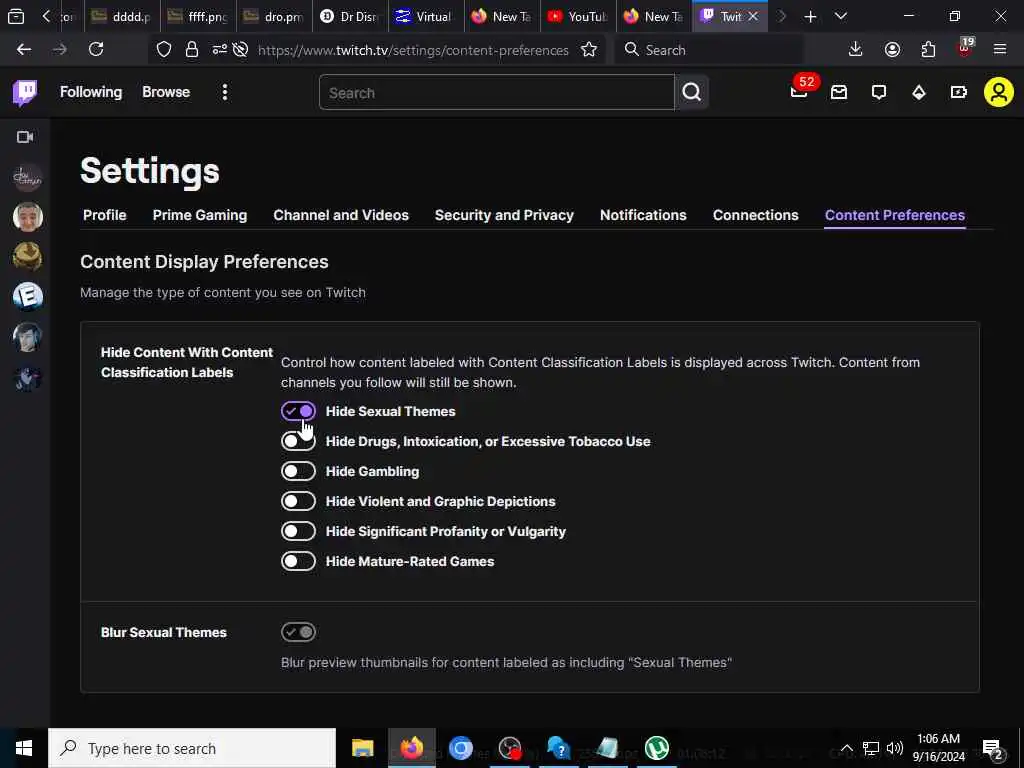Open the Firefox View icon at tab bar start
The height and width of the screenshot is (768, 1024).
click(16, 17)
